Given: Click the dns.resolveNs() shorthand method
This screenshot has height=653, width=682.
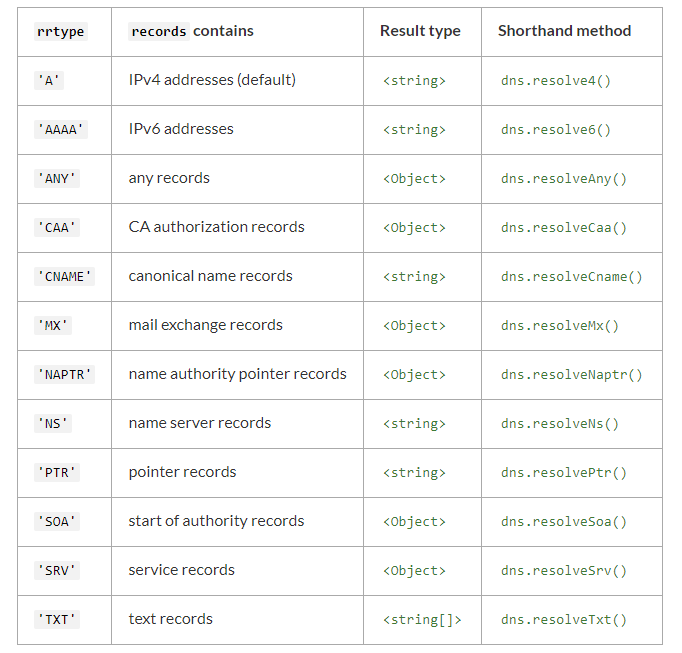Looking at the screenshot, I should (x=559, y=424).
